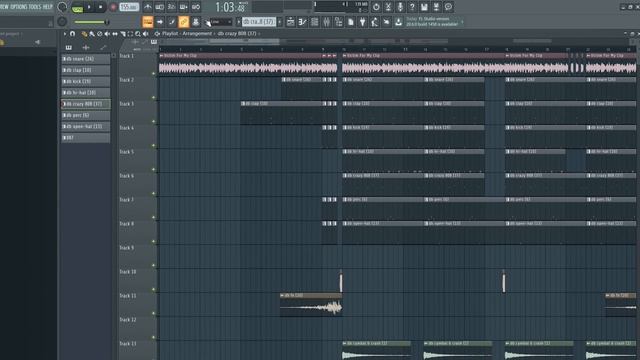This screenshot has height=360, width=640.
Task: Click the multilink to controllers icon
Action: coord(196,22)
